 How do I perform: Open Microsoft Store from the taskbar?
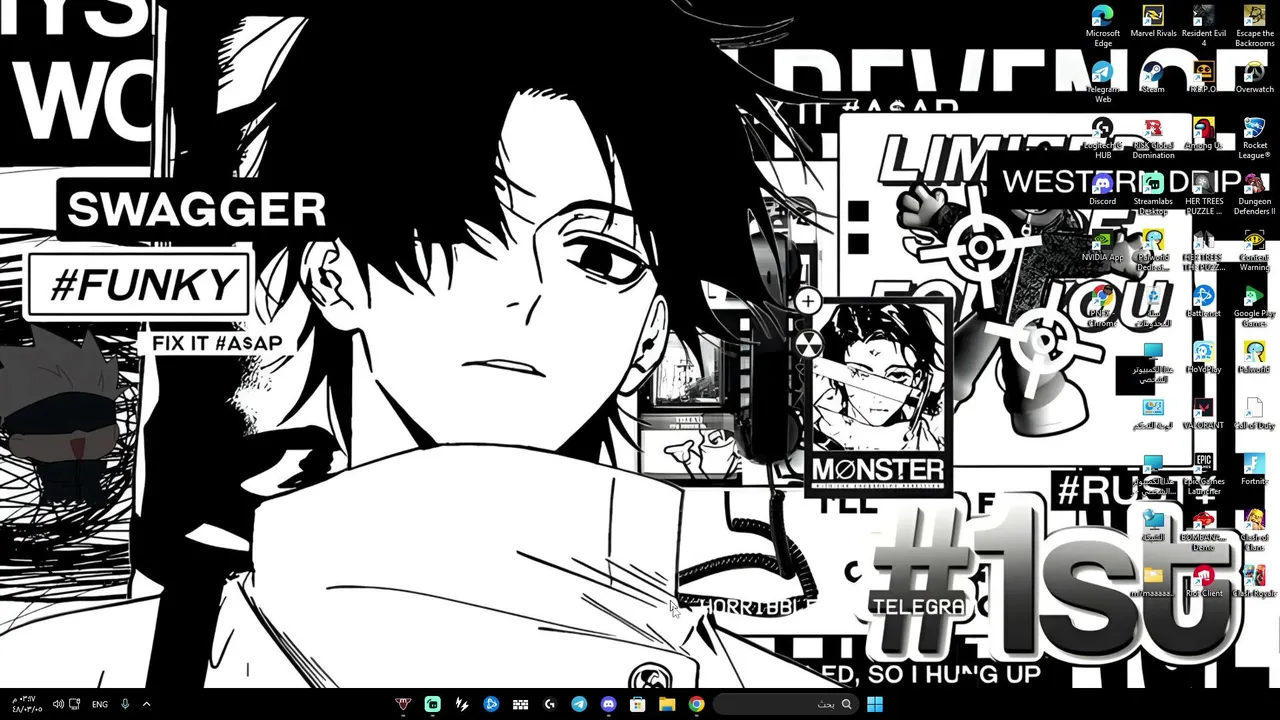point(638,704)
